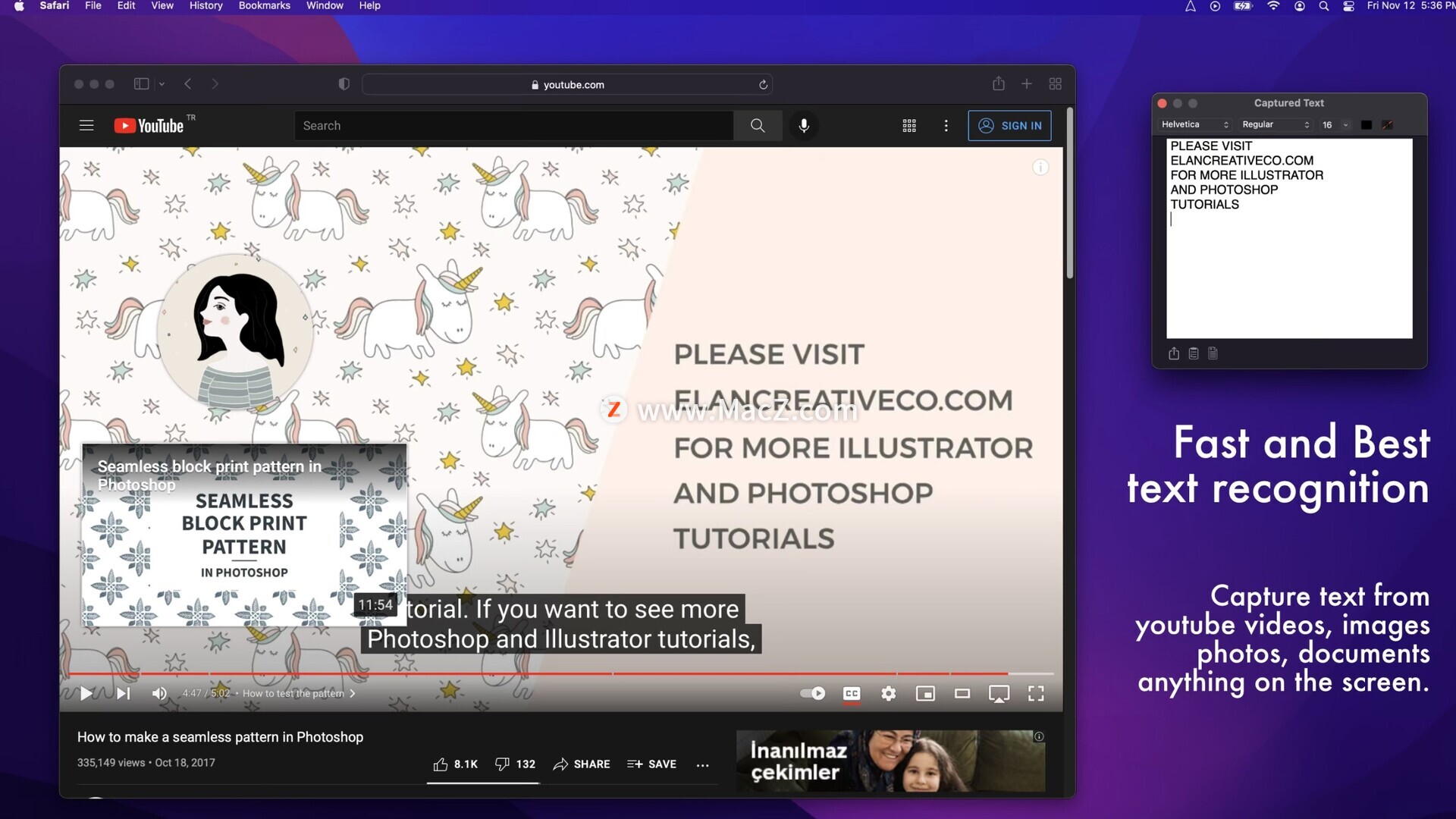Click the Safari page scrollbar
Viewport: 1456px width, 819px height.
pyautogui.click(x=1070, y=194)
